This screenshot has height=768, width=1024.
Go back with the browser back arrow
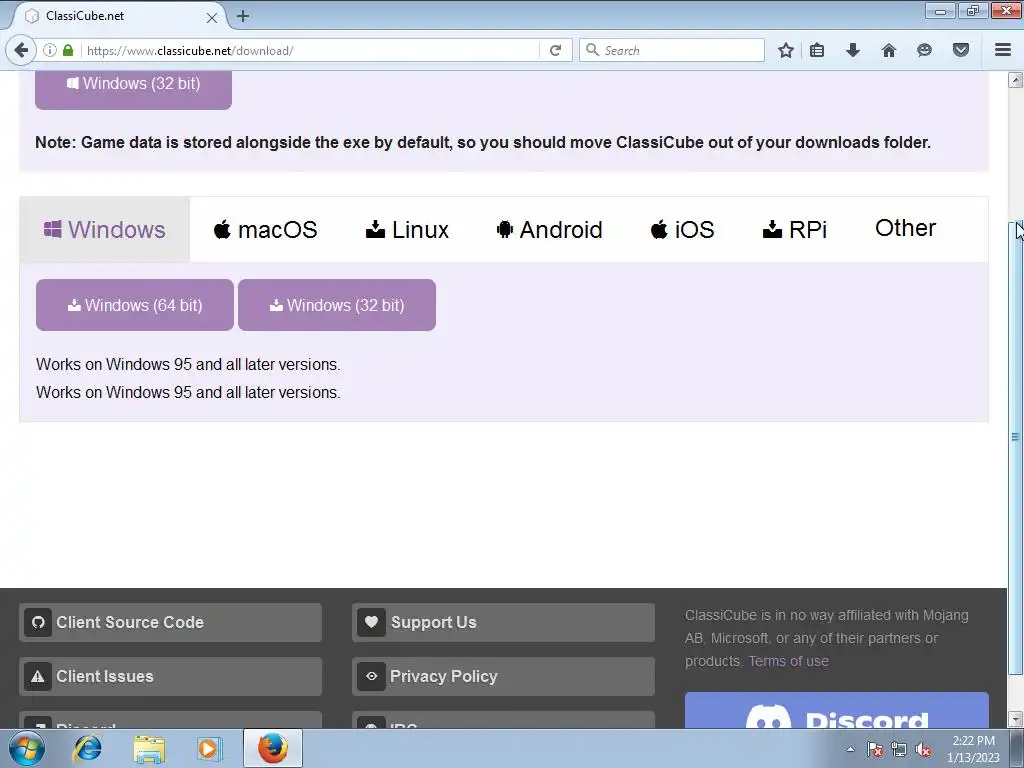[x=21, y=50]
